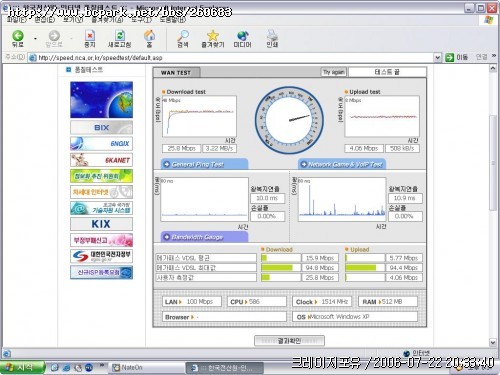Click the 25.8 Mbps download result box
This screenshot has width=500, height=375.
coord(181,148)
